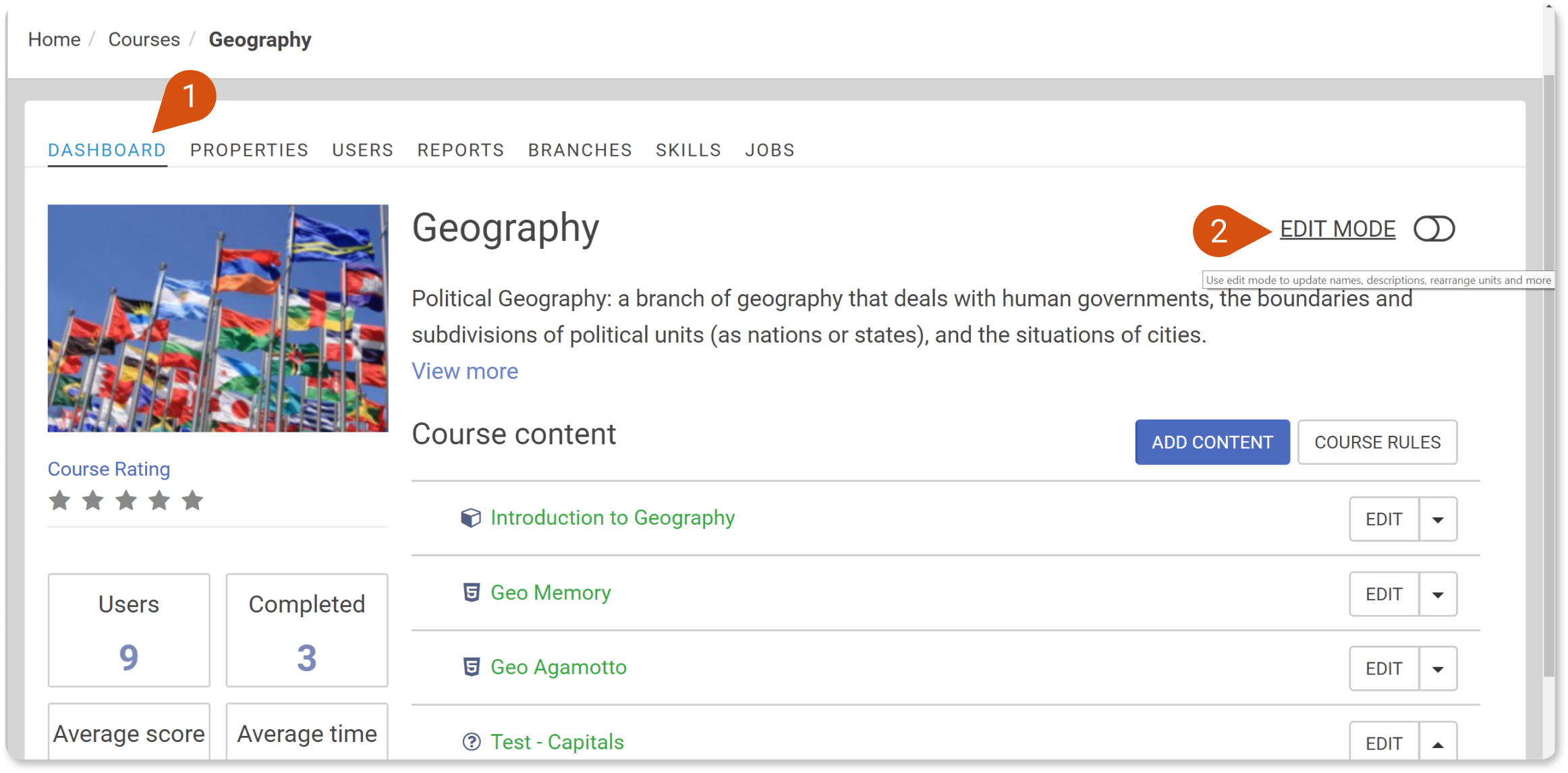Edit the Geo Agamotto unit
This screenshot has height=773, width=1568.
point(1384,668)
